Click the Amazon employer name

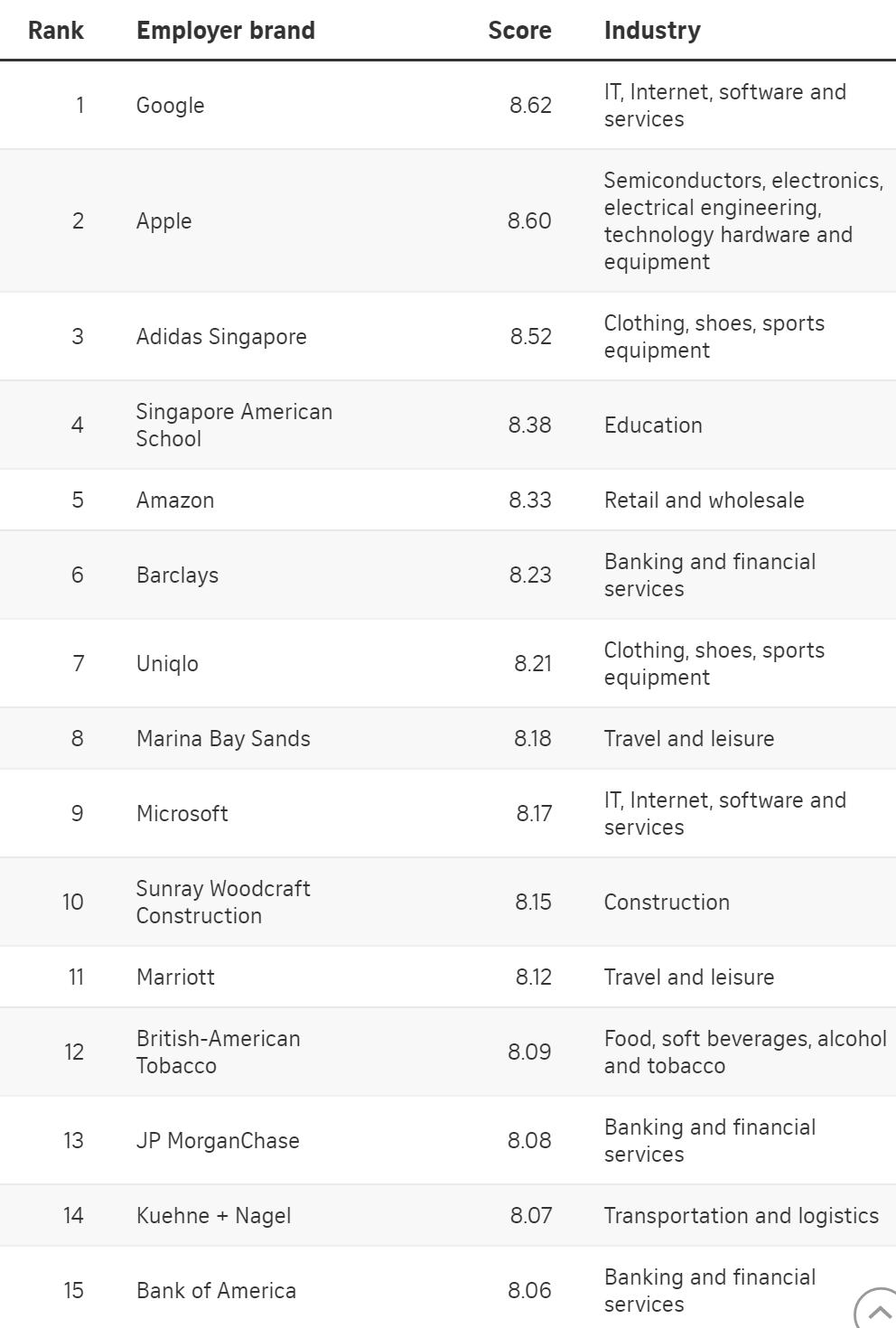175,500
